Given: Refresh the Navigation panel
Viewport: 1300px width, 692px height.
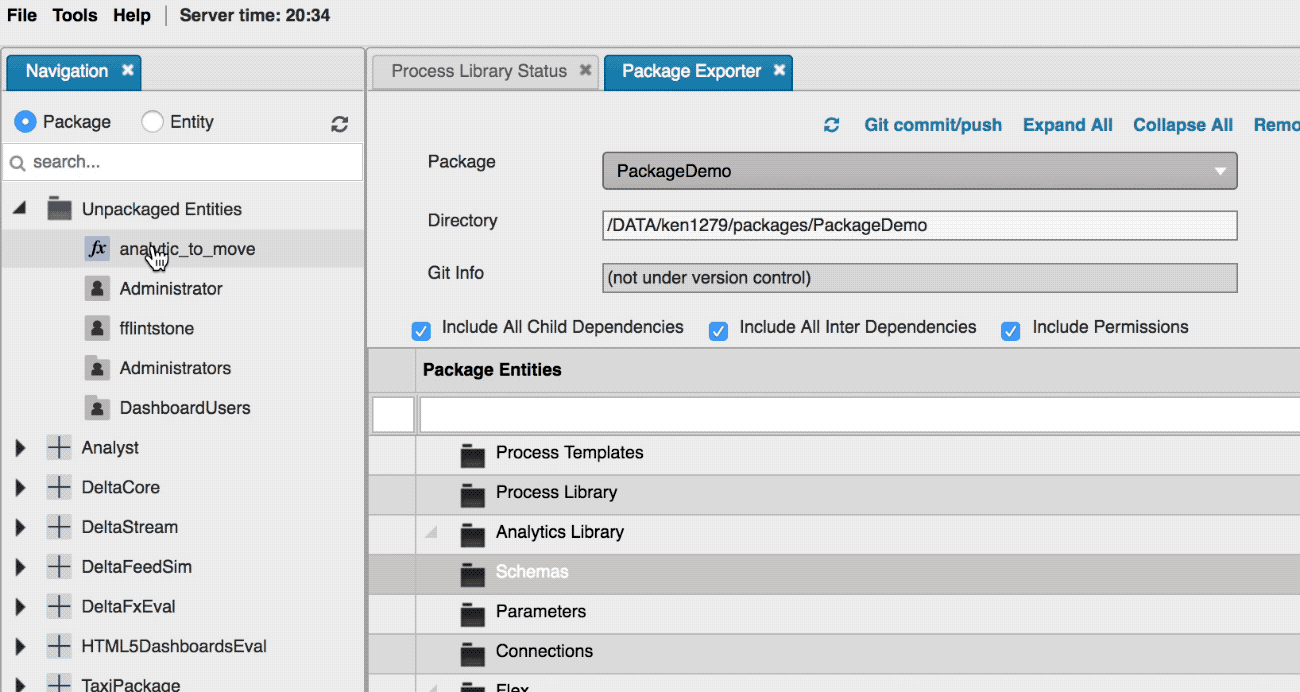Looking at the screenshot, I should coord(340,124).
